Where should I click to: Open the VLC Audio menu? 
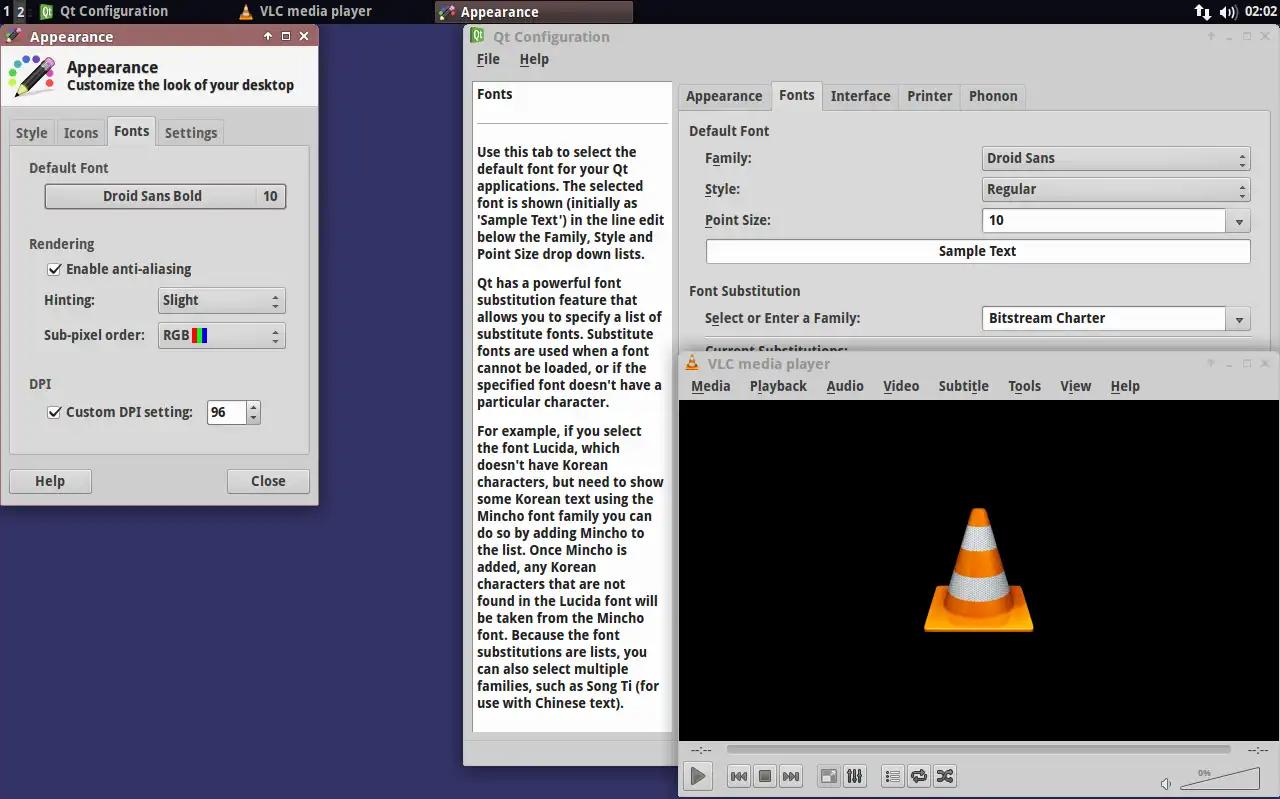tap(845, 386)
